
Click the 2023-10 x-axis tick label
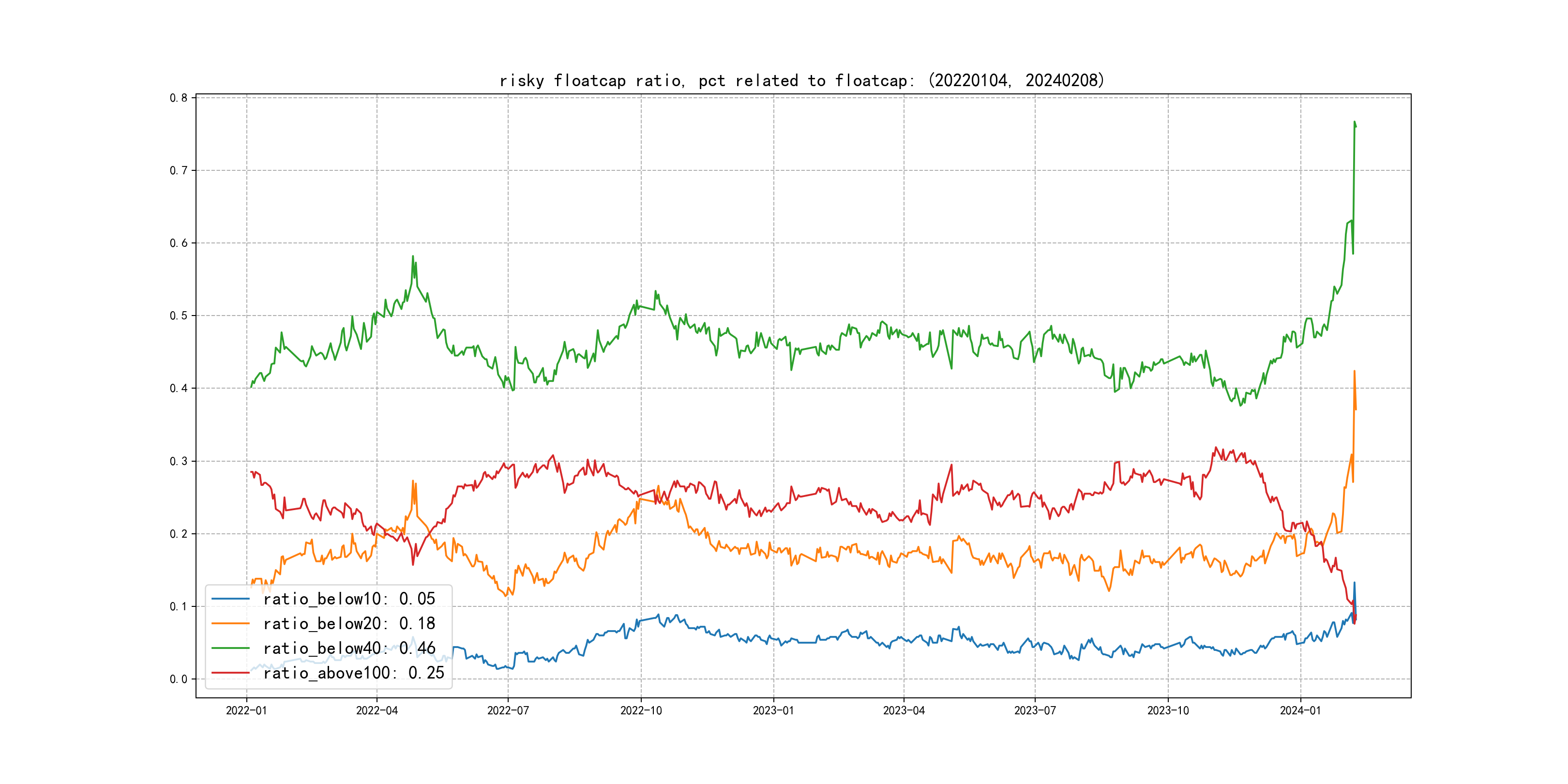click(1167, 710)
